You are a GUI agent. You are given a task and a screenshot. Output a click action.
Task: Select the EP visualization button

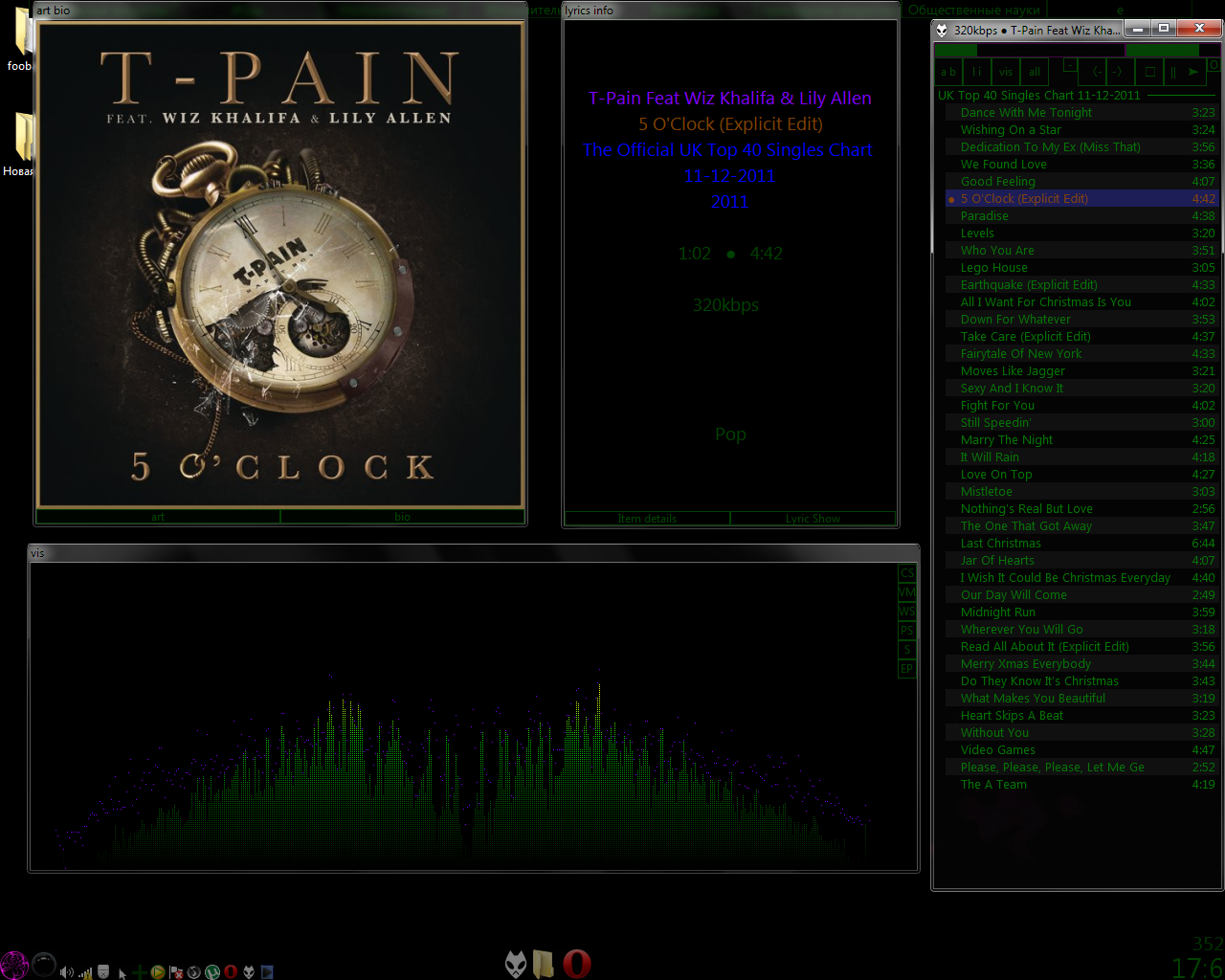point(907,669)
